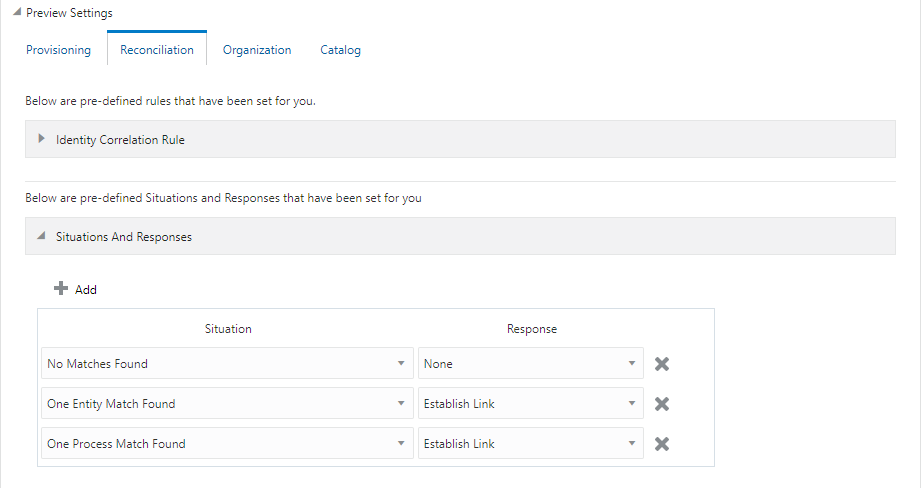Open the One Entity Match Found dropdown
Image resolution: width=924 pixels, height=488 pixels.
point(401,404)
